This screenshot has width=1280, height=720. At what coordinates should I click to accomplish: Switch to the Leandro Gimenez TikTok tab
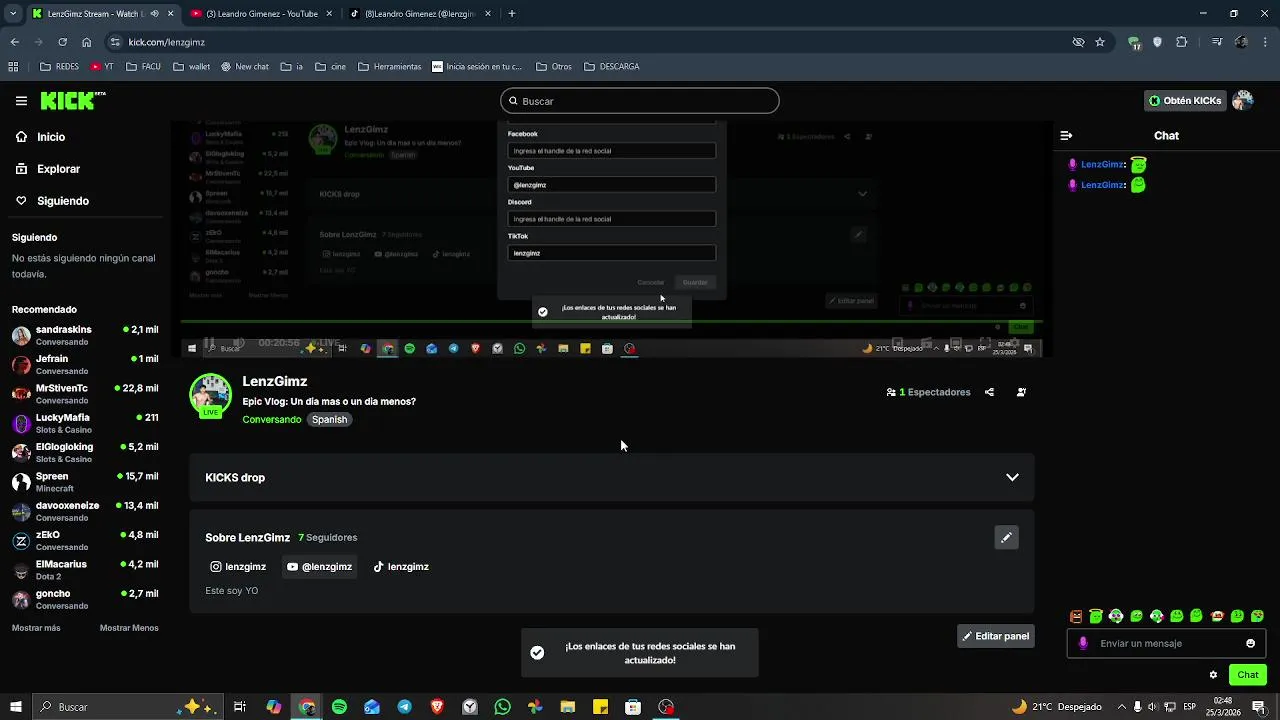click(420, 14)
